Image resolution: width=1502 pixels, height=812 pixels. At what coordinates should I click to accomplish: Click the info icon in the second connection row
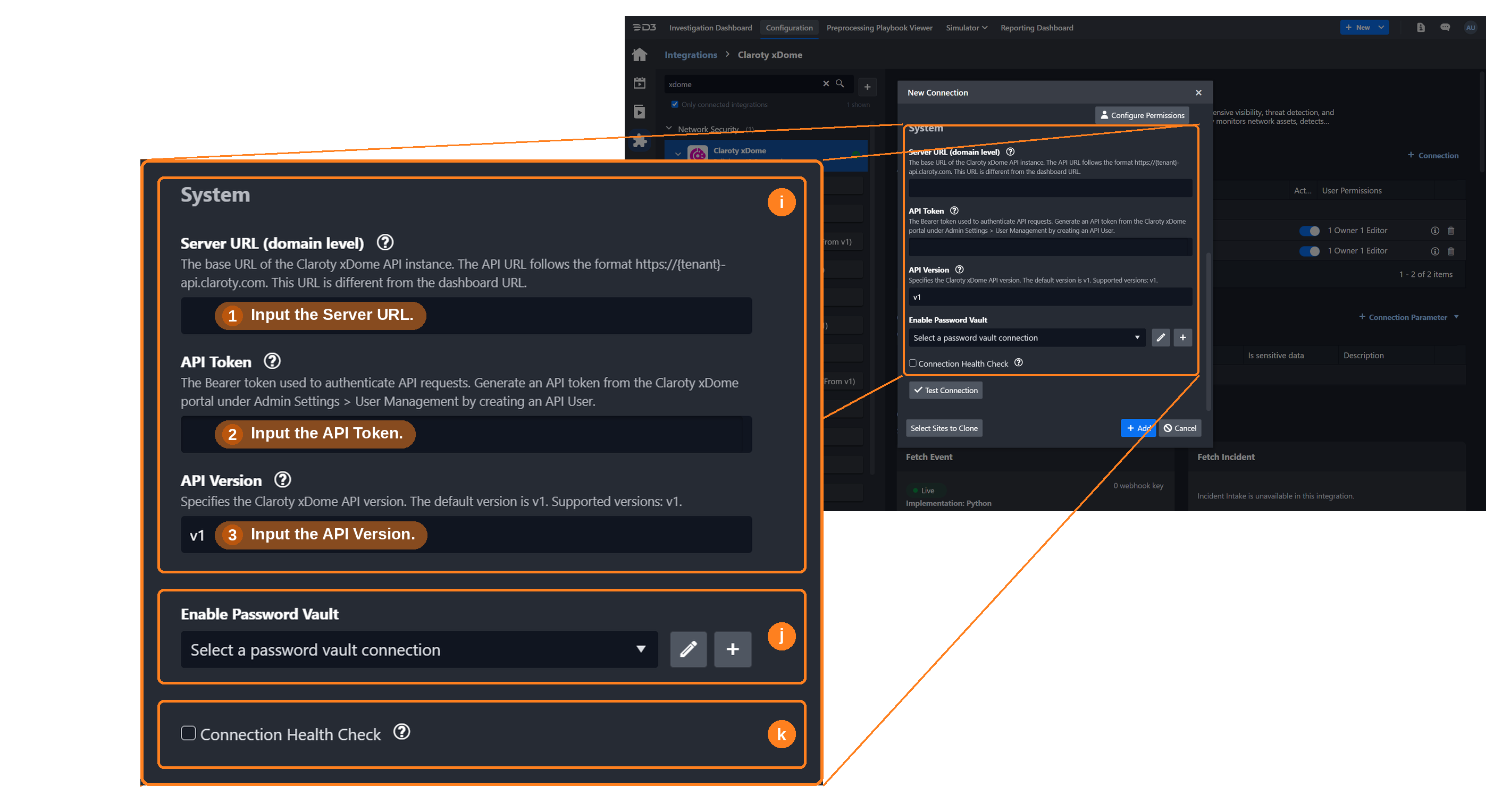pos(1434,251)
